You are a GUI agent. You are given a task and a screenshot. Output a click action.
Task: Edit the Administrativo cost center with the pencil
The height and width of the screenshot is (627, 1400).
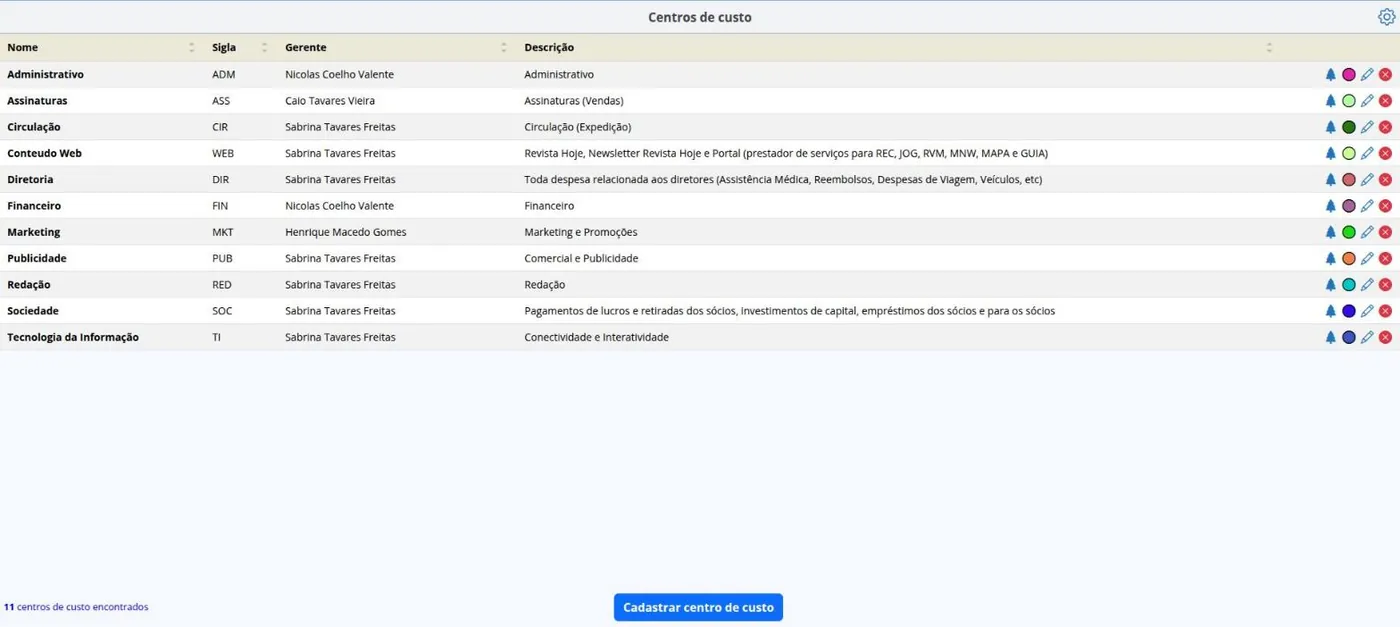click(x=1367, y=75)
